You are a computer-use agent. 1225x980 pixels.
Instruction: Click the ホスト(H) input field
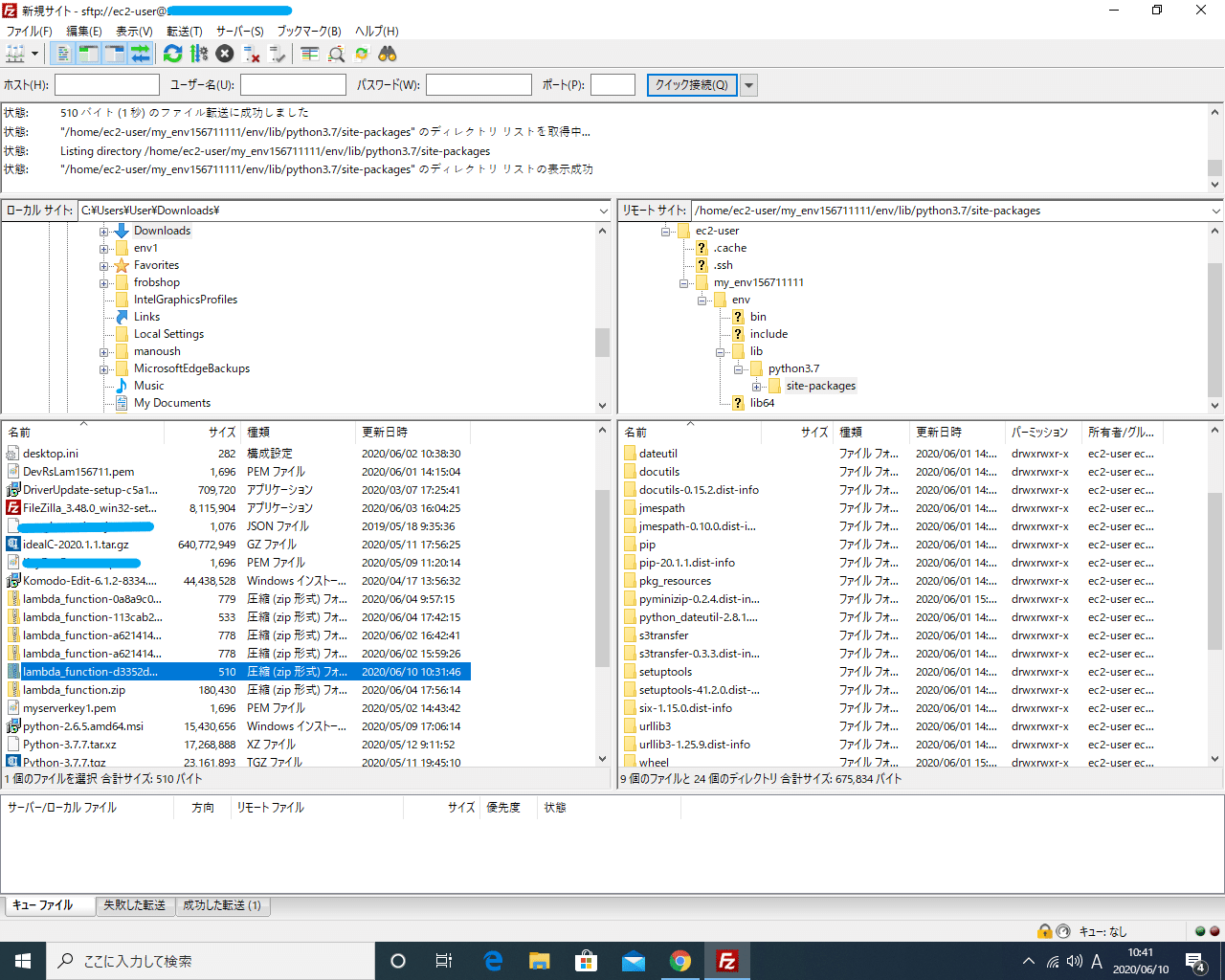[107, 85]
